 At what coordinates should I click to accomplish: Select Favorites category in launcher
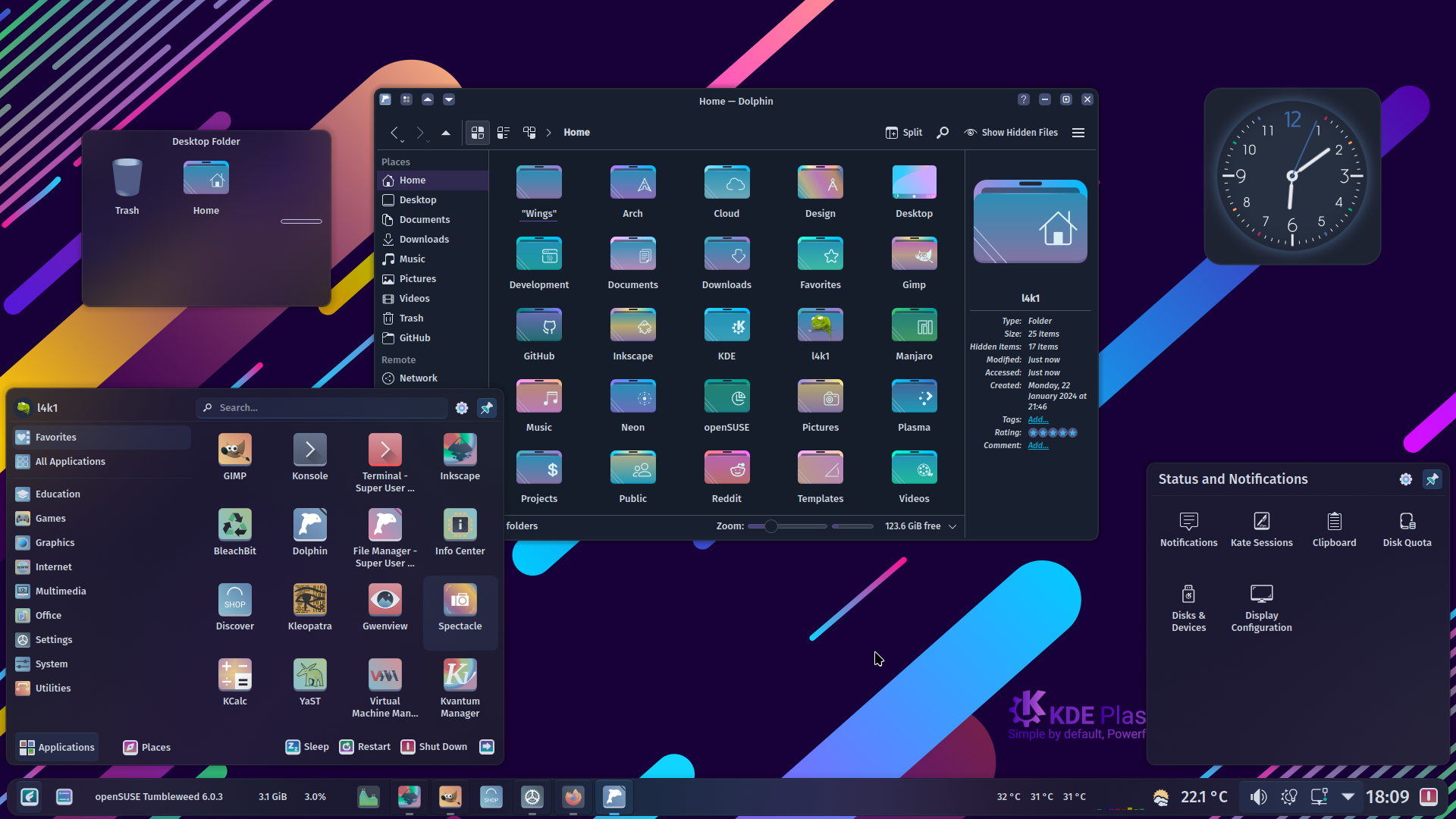[102, 438]
